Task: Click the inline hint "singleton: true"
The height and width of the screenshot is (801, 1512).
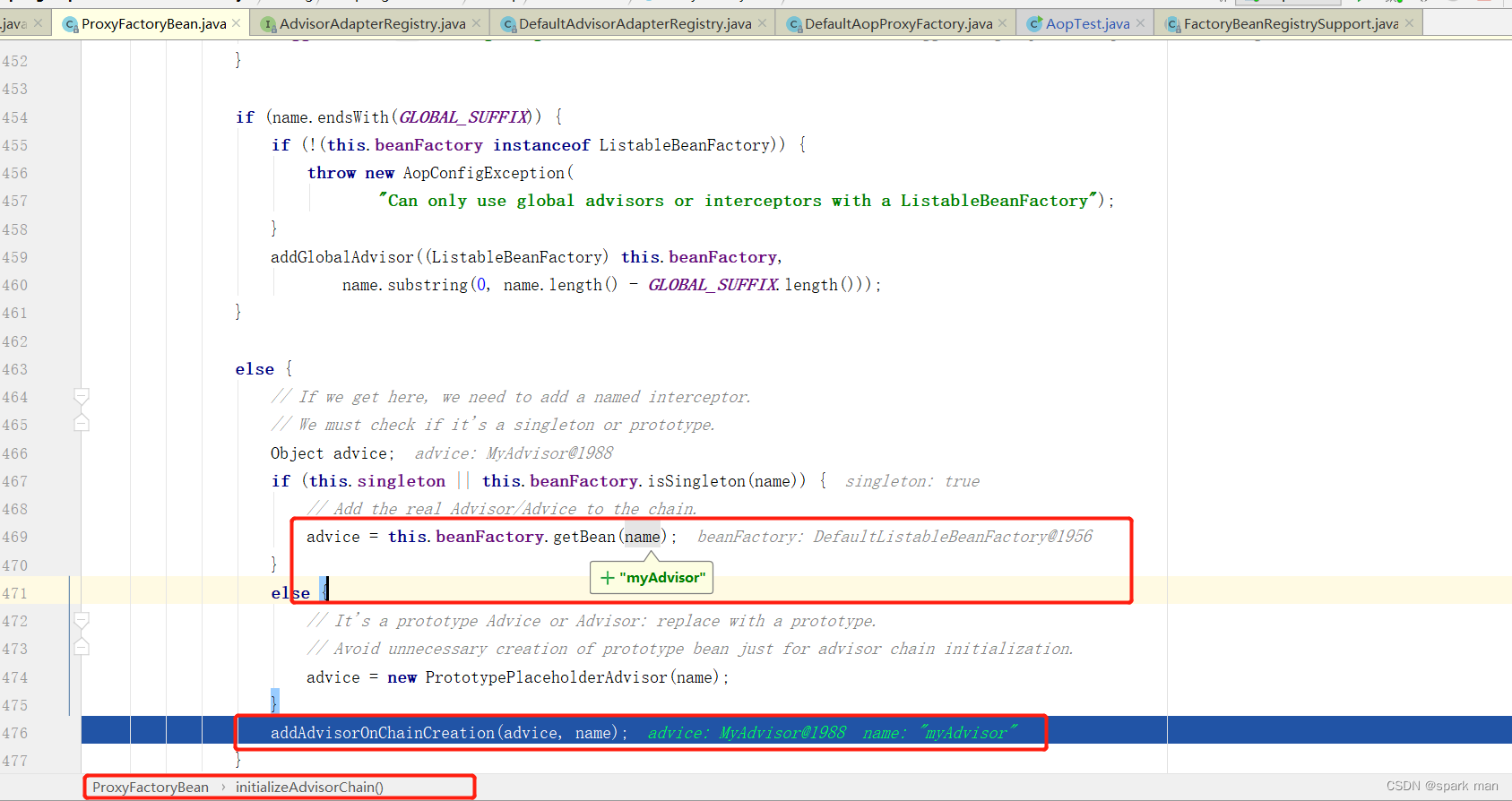Action: [912, 481]
